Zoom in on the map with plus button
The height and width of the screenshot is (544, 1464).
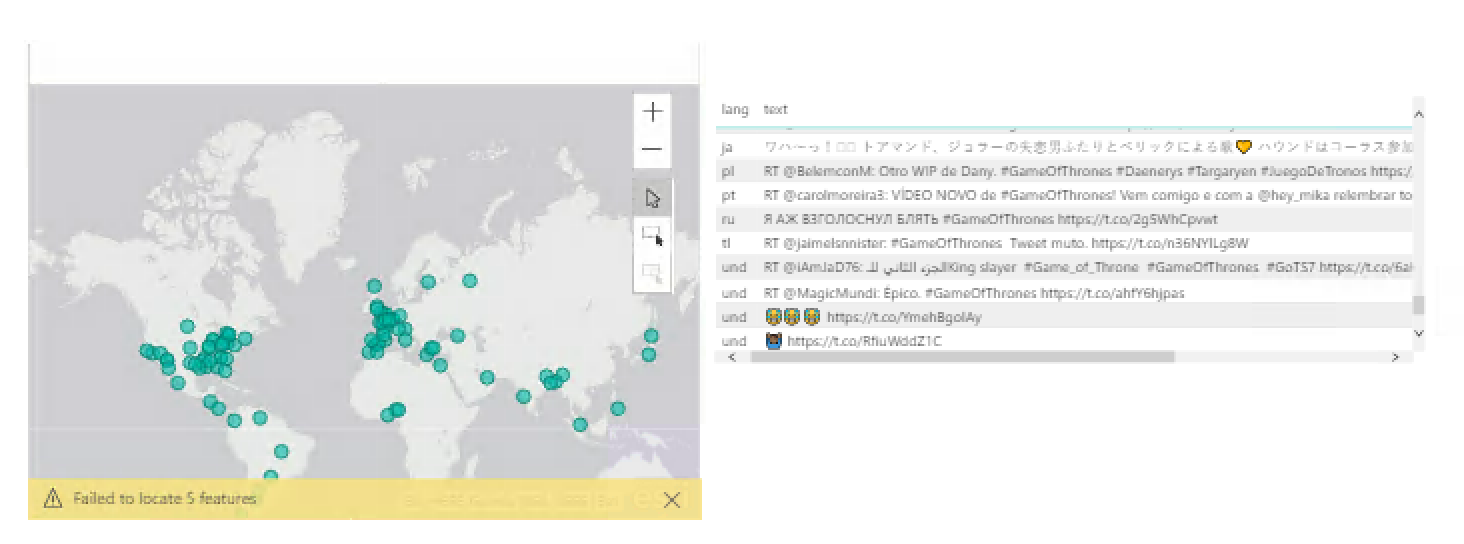(652, 111)
